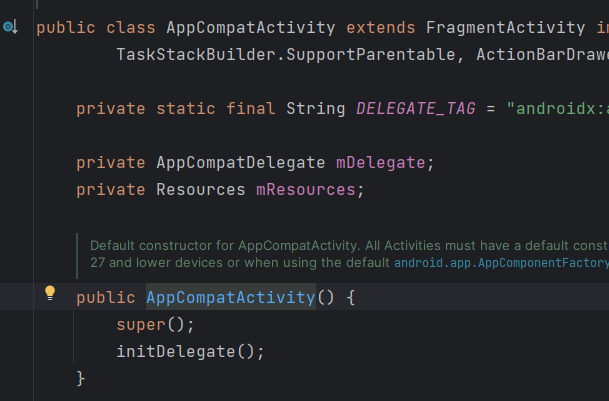Click the extends keyword
This screenshot has width=609, height=401.
(381, 28)
